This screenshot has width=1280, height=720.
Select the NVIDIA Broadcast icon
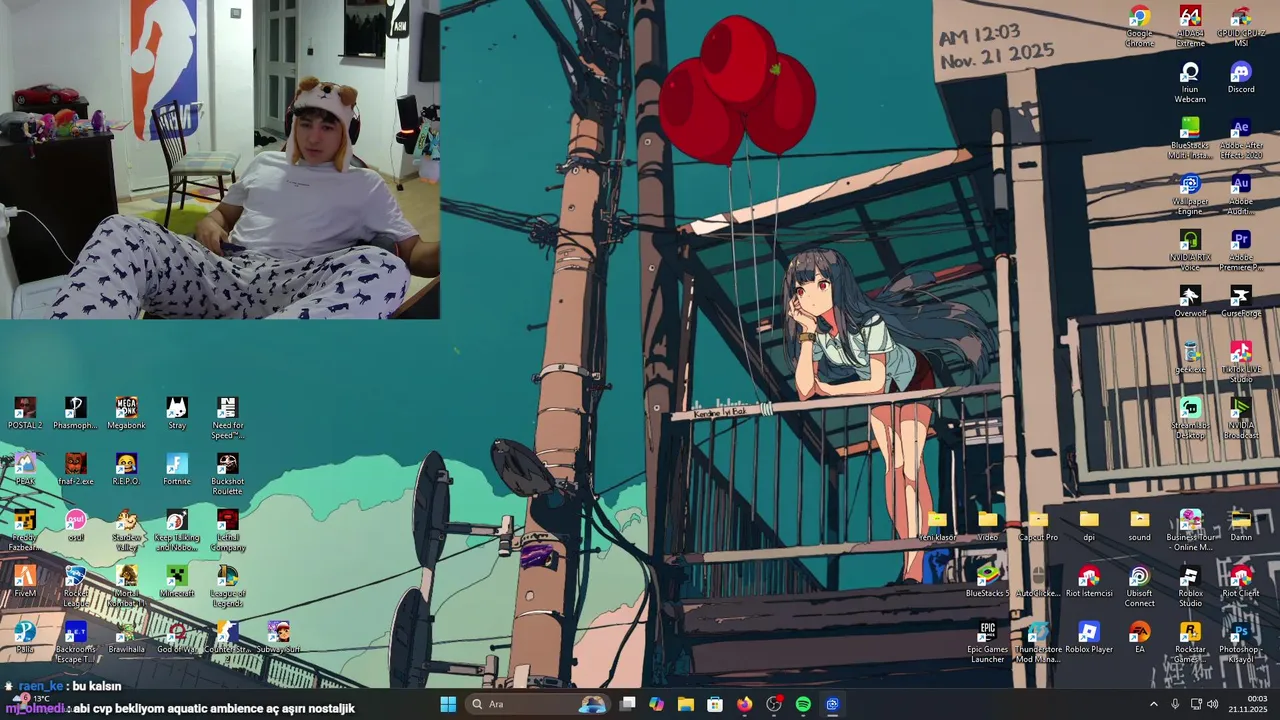pyautogui.click(x=1241, y=418)
